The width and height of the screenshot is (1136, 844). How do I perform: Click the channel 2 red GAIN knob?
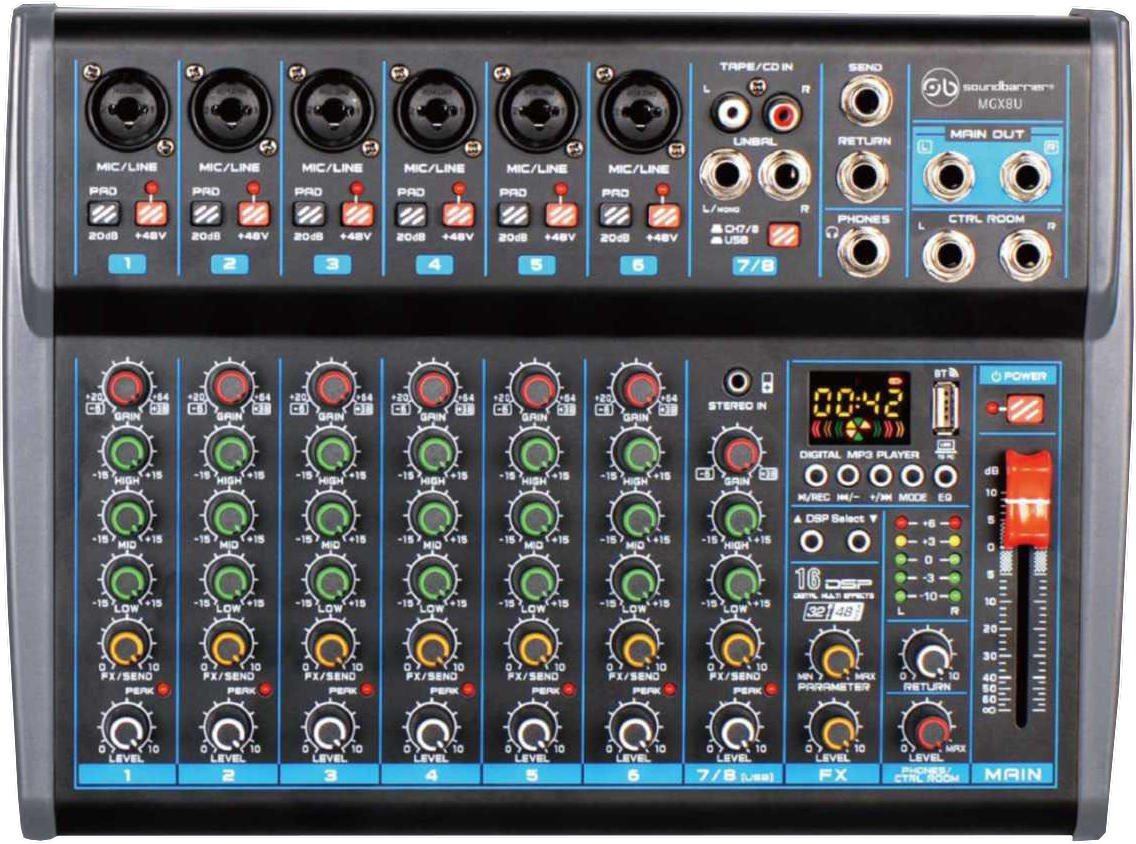click(228, 386)
